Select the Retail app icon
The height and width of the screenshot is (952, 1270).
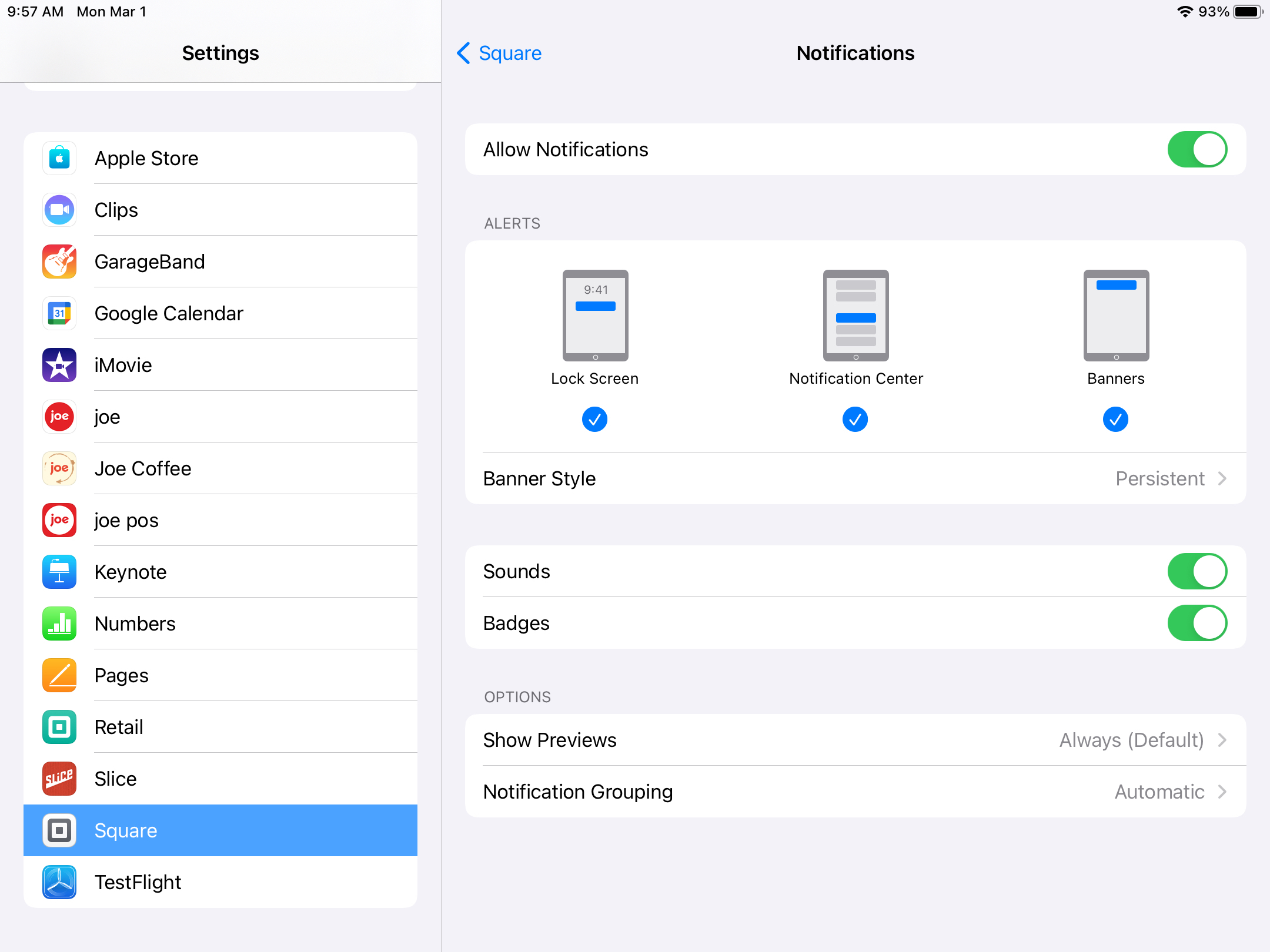pos(59,727)
